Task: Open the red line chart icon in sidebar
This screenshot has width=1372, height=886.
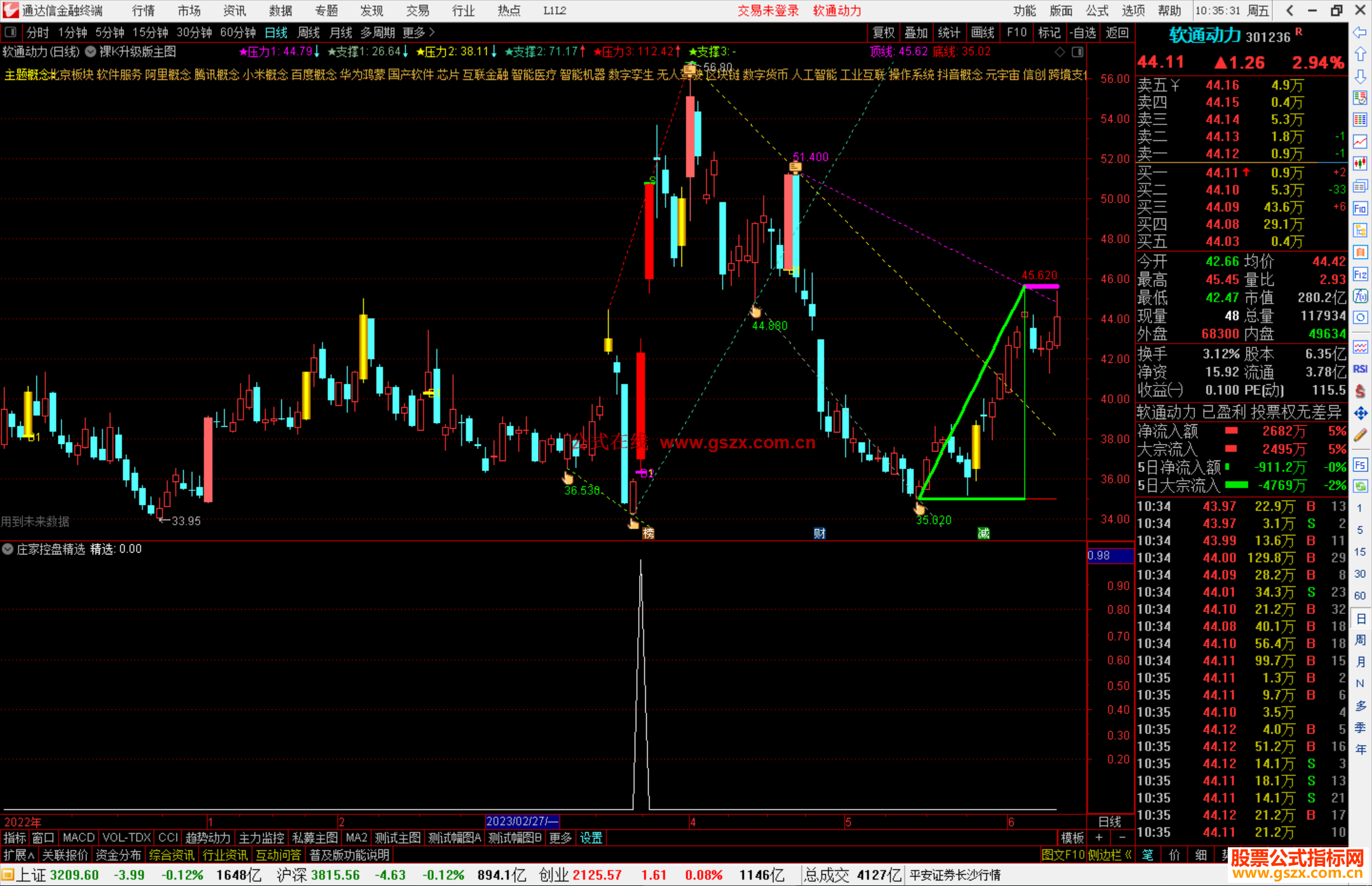Action: pyautogui.click(x=1360, y=142)
